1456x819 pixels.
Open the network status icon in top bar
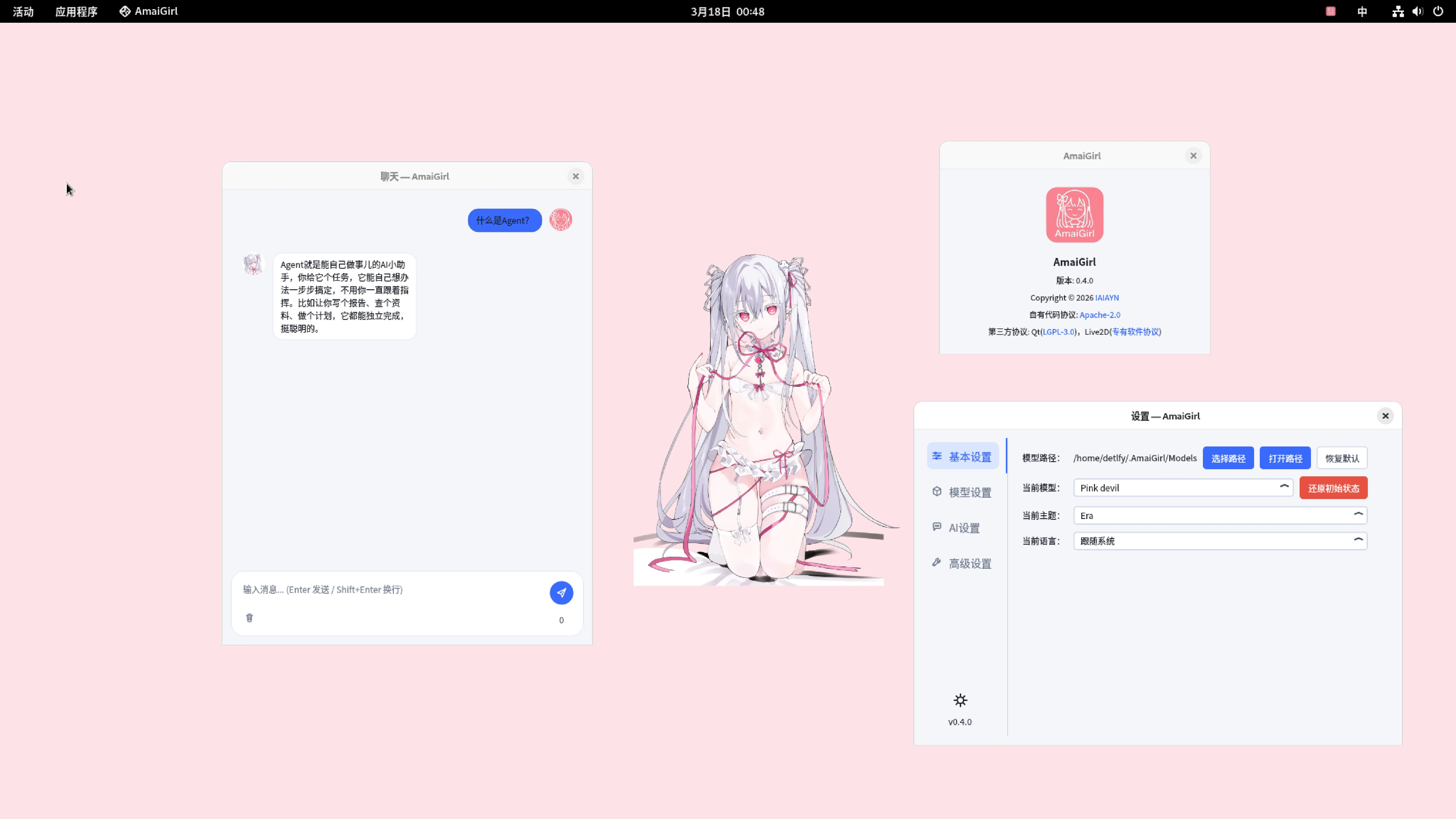(1398, 11)
